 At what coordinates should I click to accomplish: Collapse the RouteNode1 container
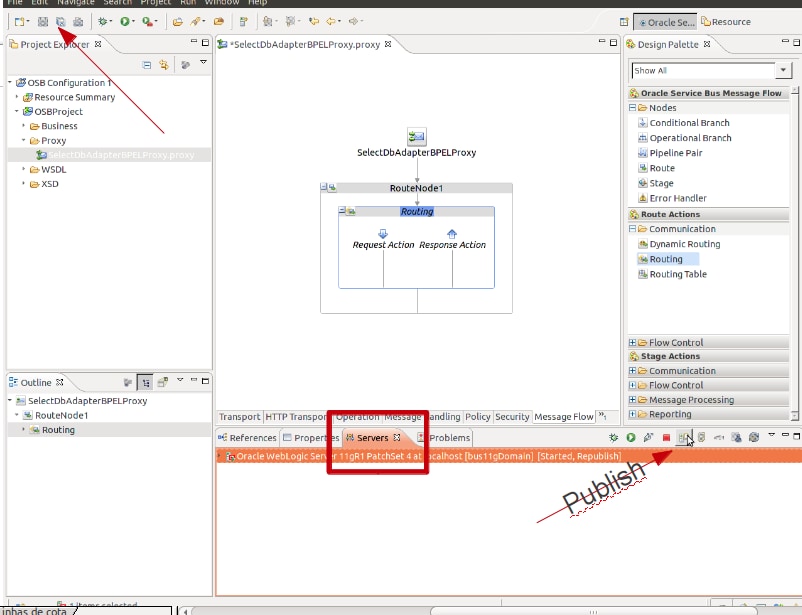[324, 187]
